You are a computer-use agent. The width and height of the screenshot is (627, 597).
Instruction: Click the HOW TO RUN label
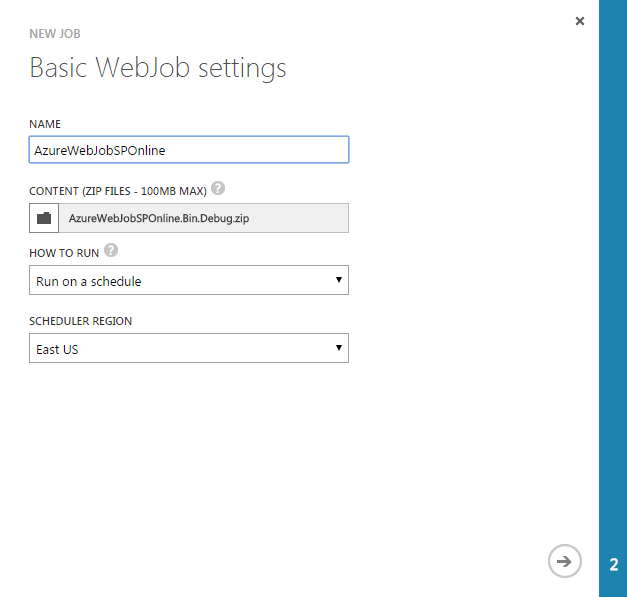click(x=63, y=254)
